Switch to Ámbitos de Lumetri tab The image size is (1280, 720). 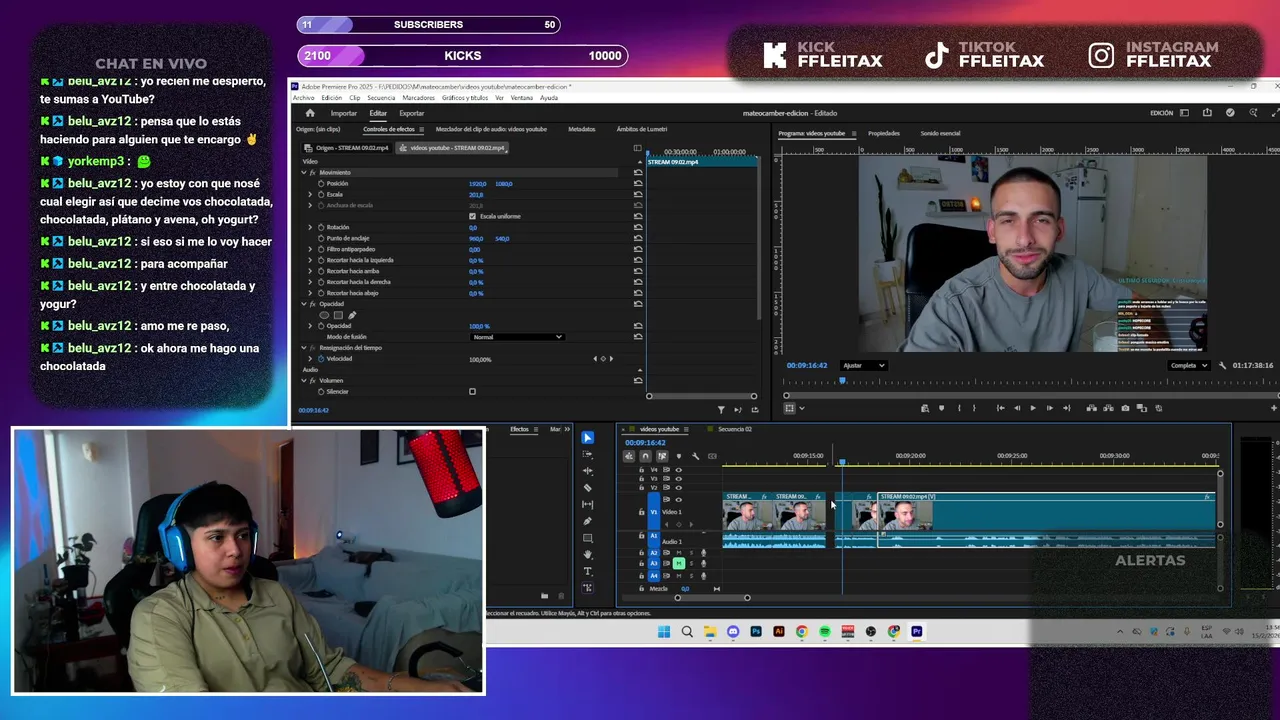(642, 129)
